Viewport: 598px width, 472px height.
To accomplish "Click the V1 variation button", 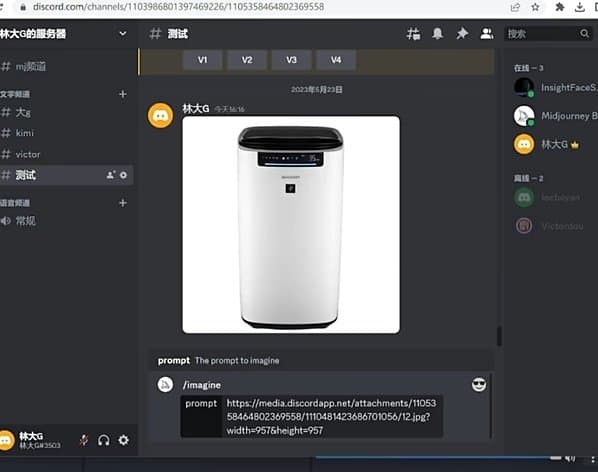I will 203,60.
